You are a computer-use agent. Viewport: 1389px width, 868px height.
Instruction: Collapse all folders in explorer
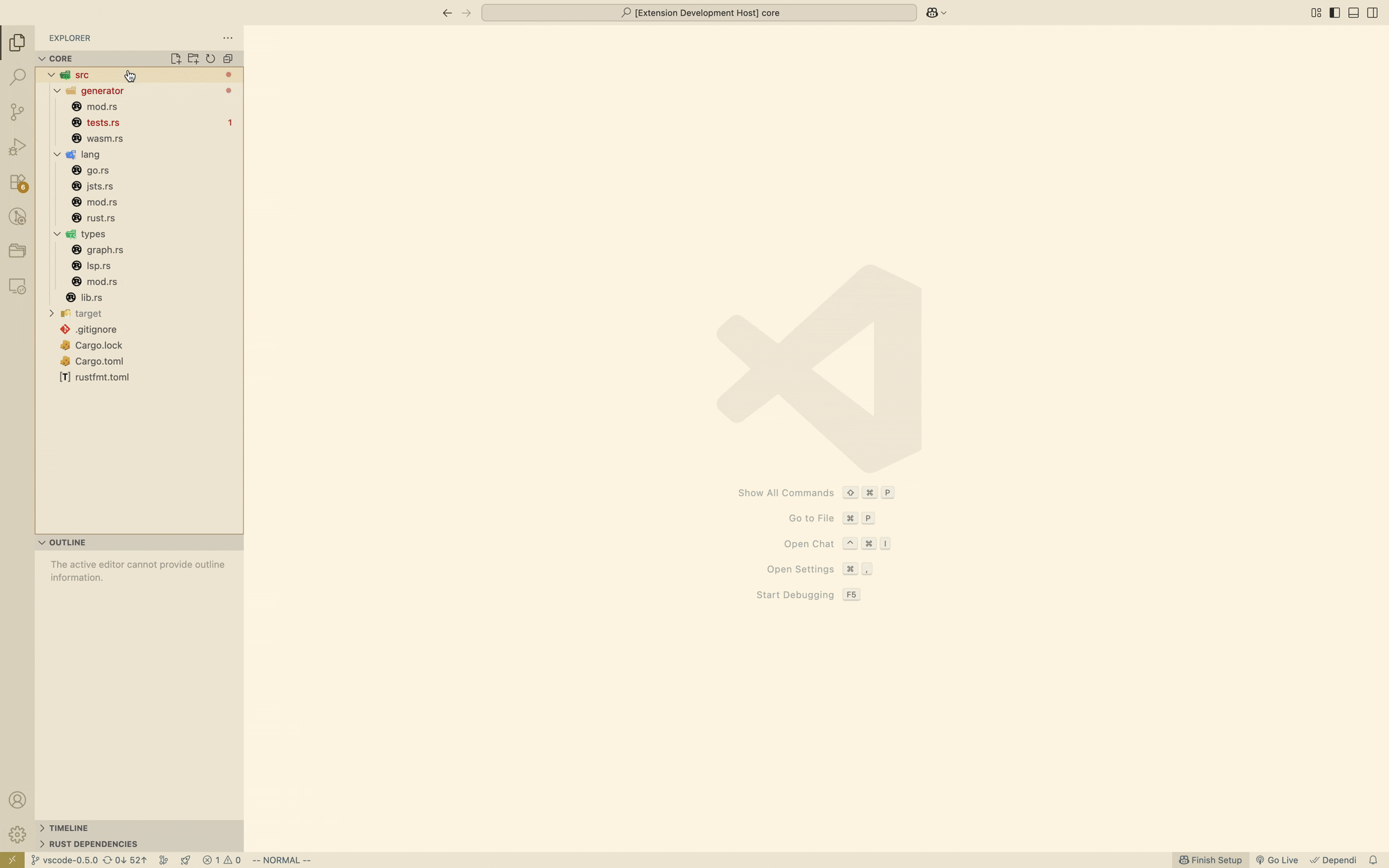pos(228,59)
